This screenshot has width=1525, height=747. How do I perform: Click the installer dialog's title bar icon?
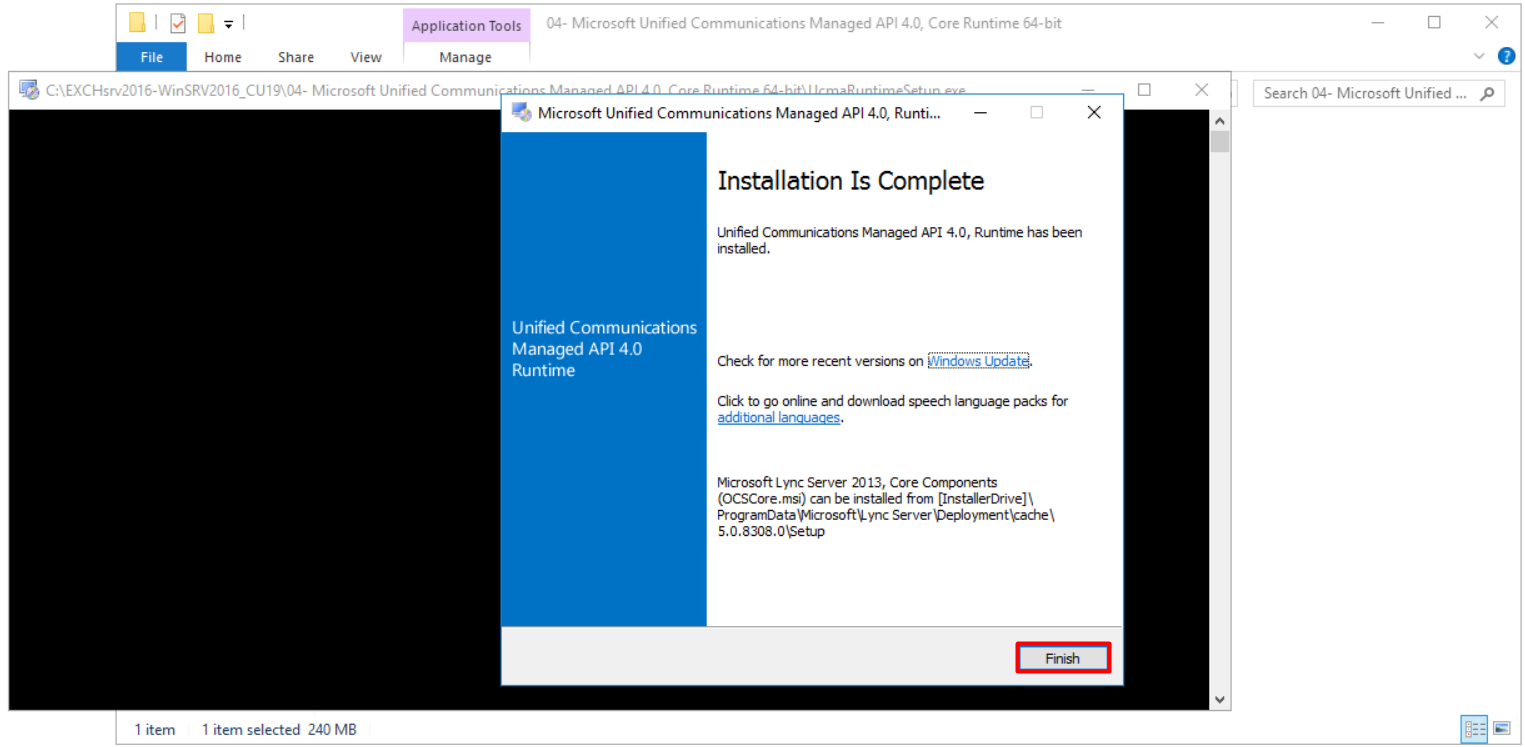[521, 113]
